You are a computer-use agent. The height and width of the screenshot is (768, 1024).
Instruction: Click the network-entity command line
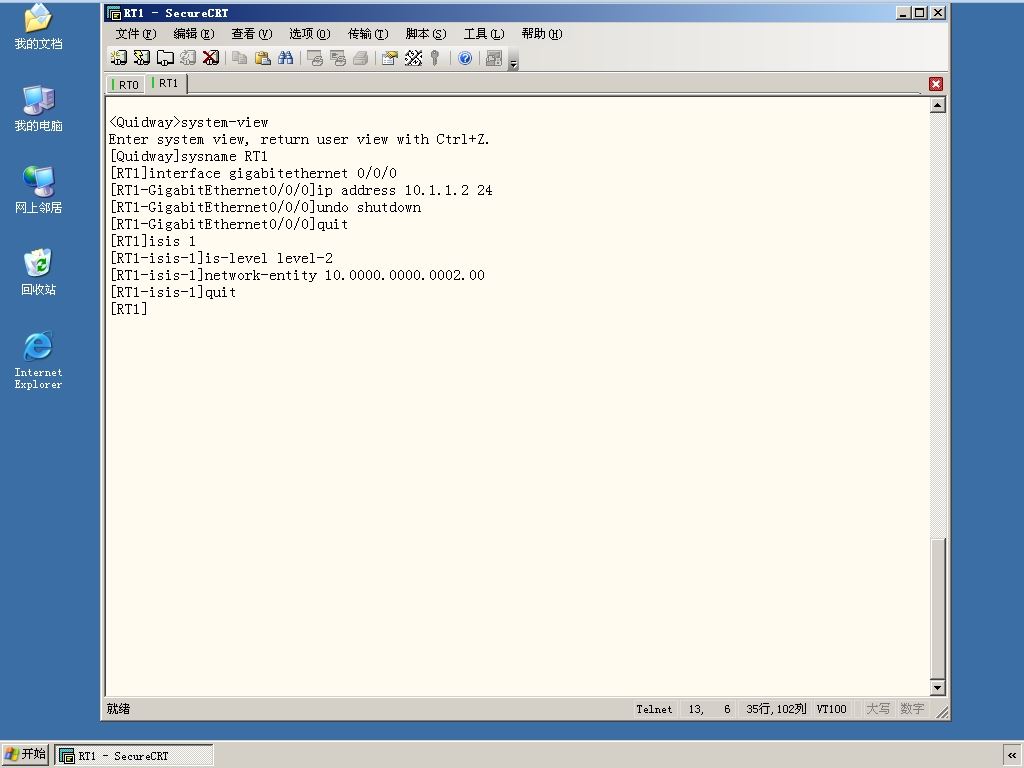click(x=297, y=275)
